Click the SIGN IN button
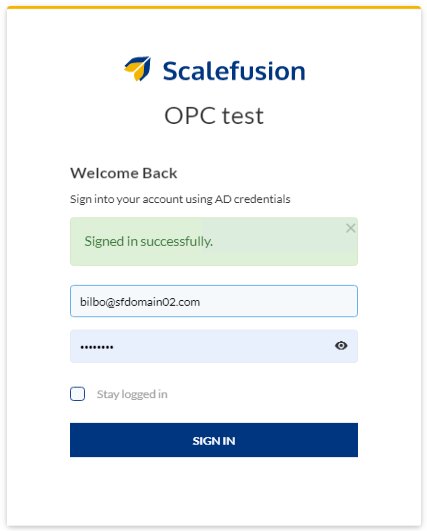427x531 pixels. point(214,440)
